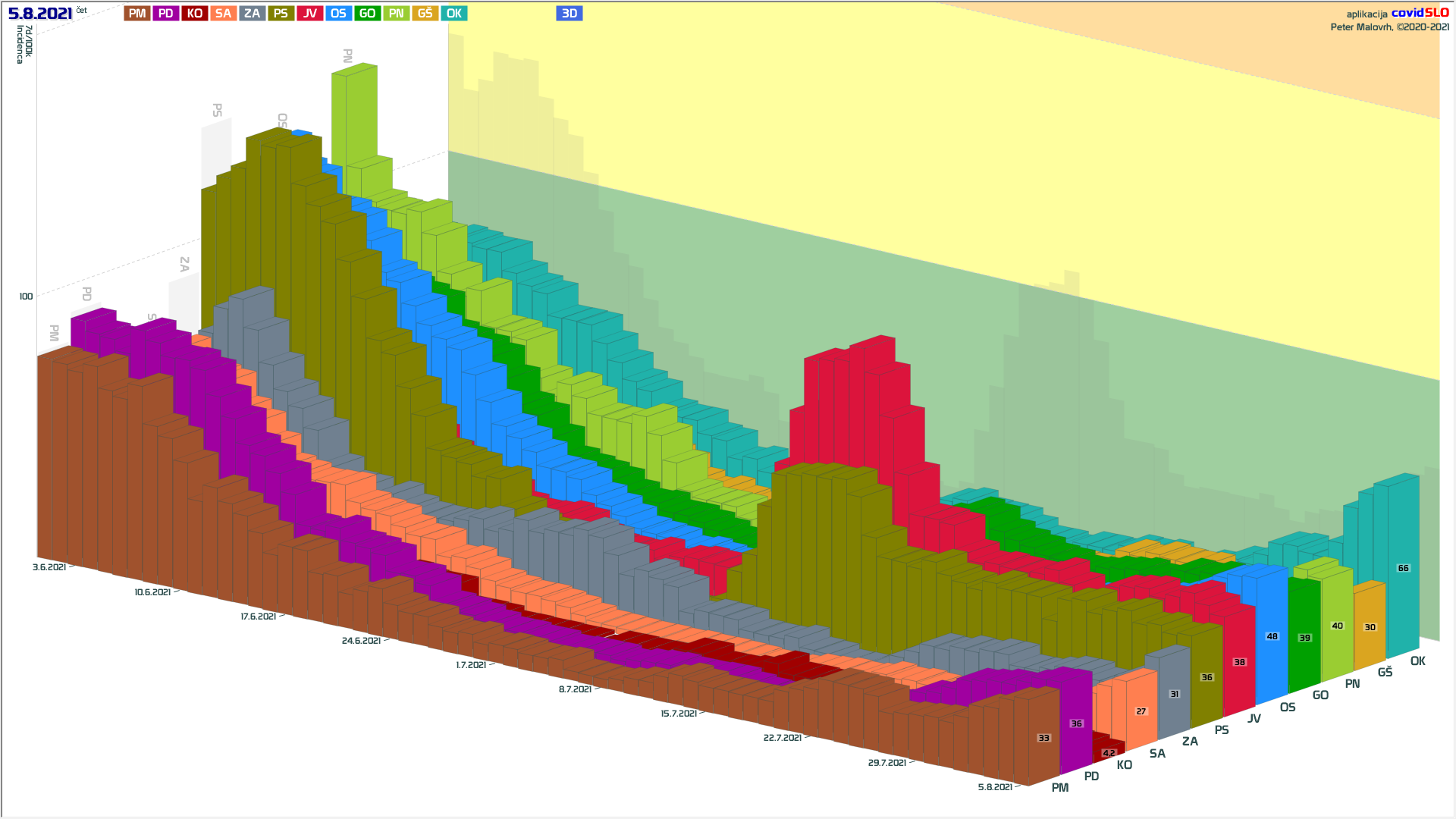Click the JV axis label at bottom
Screen dimensions: 1456x819
(x=1254, y=718)
